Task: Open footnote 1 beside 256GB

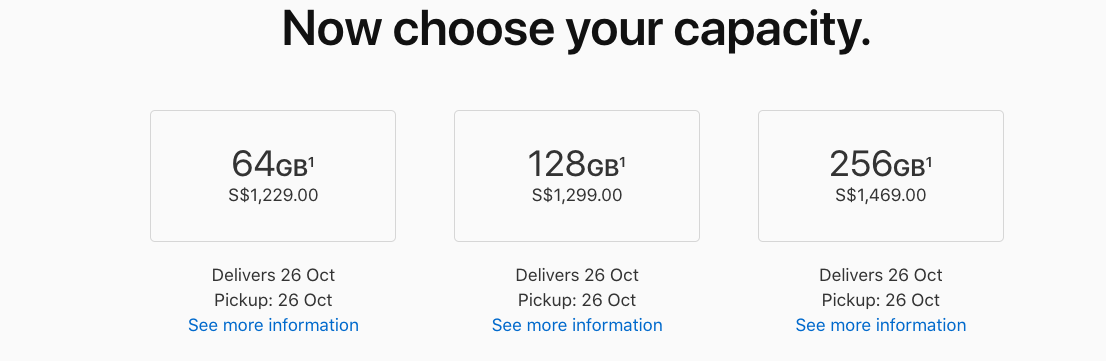Action: (x=929, y=162)
